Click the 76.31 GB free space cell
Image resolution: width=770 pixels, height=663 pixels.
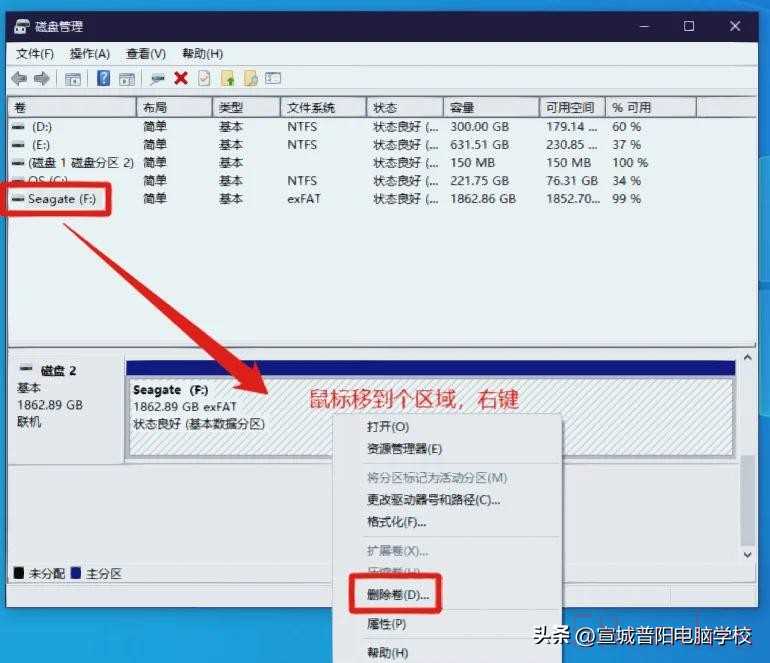[x=572, y=181]
